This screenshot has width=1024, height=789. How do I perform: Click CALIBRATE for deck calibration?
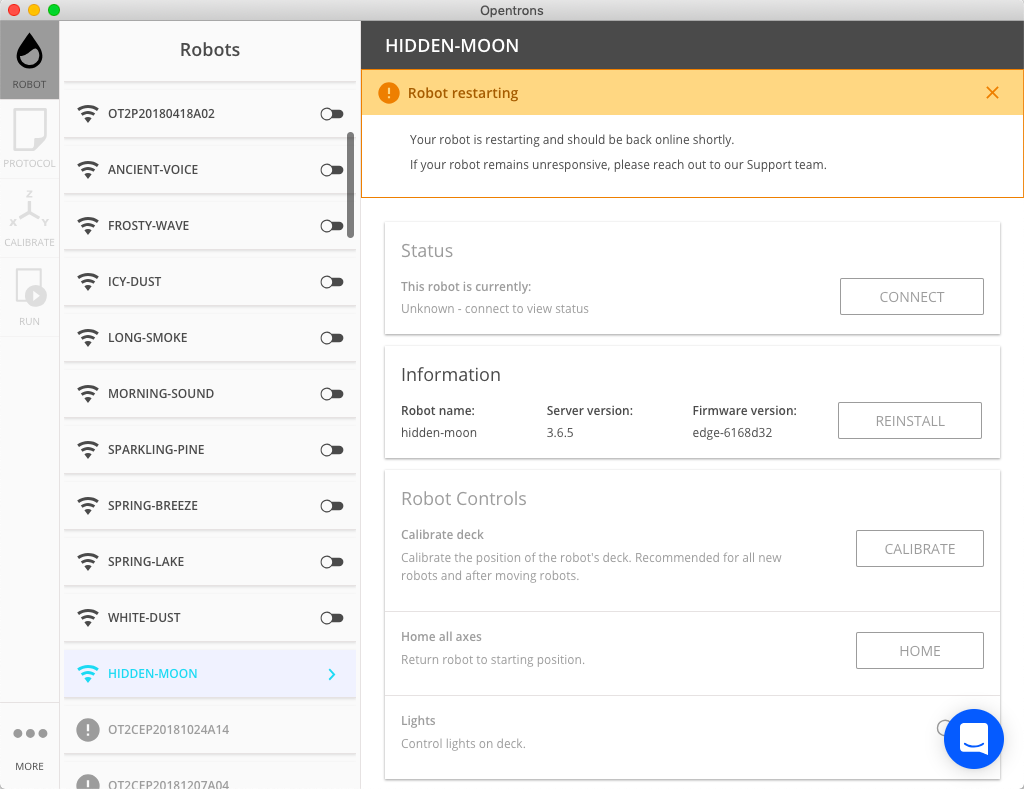tap(920, 549)
